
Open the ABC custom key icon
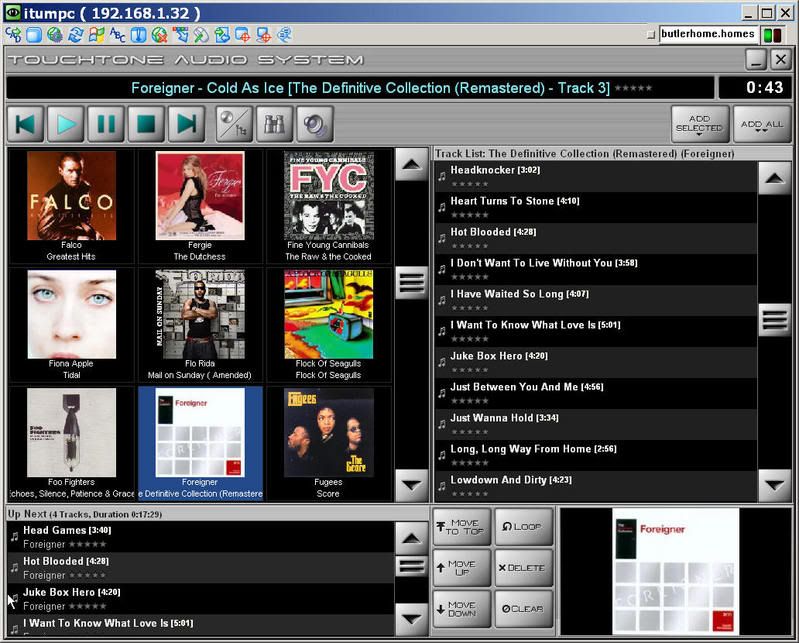click(118, 34)
